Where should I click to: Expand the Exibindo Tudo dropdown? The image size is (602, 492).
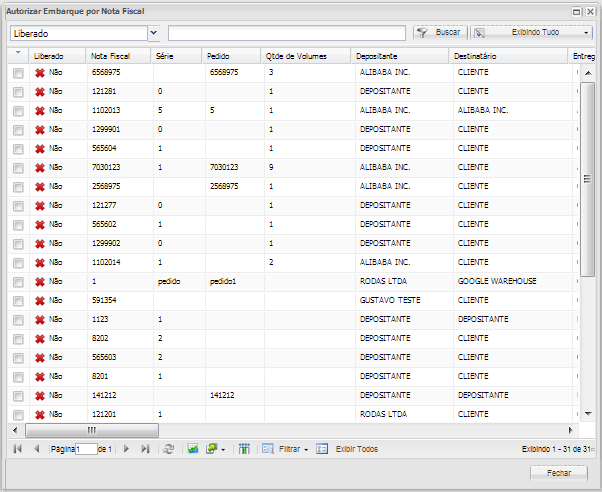coord(586,33)
